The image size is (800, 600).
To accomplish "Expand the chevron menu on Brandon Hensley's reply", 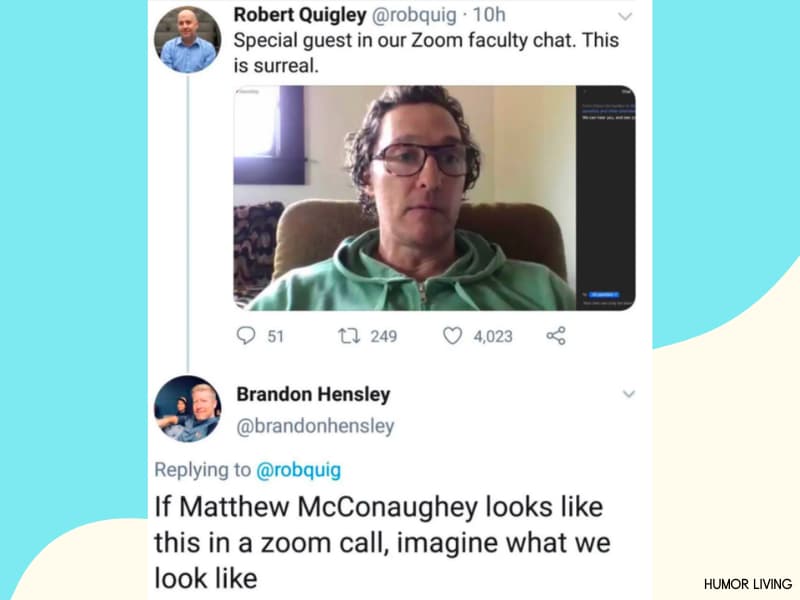I will 629,394.
